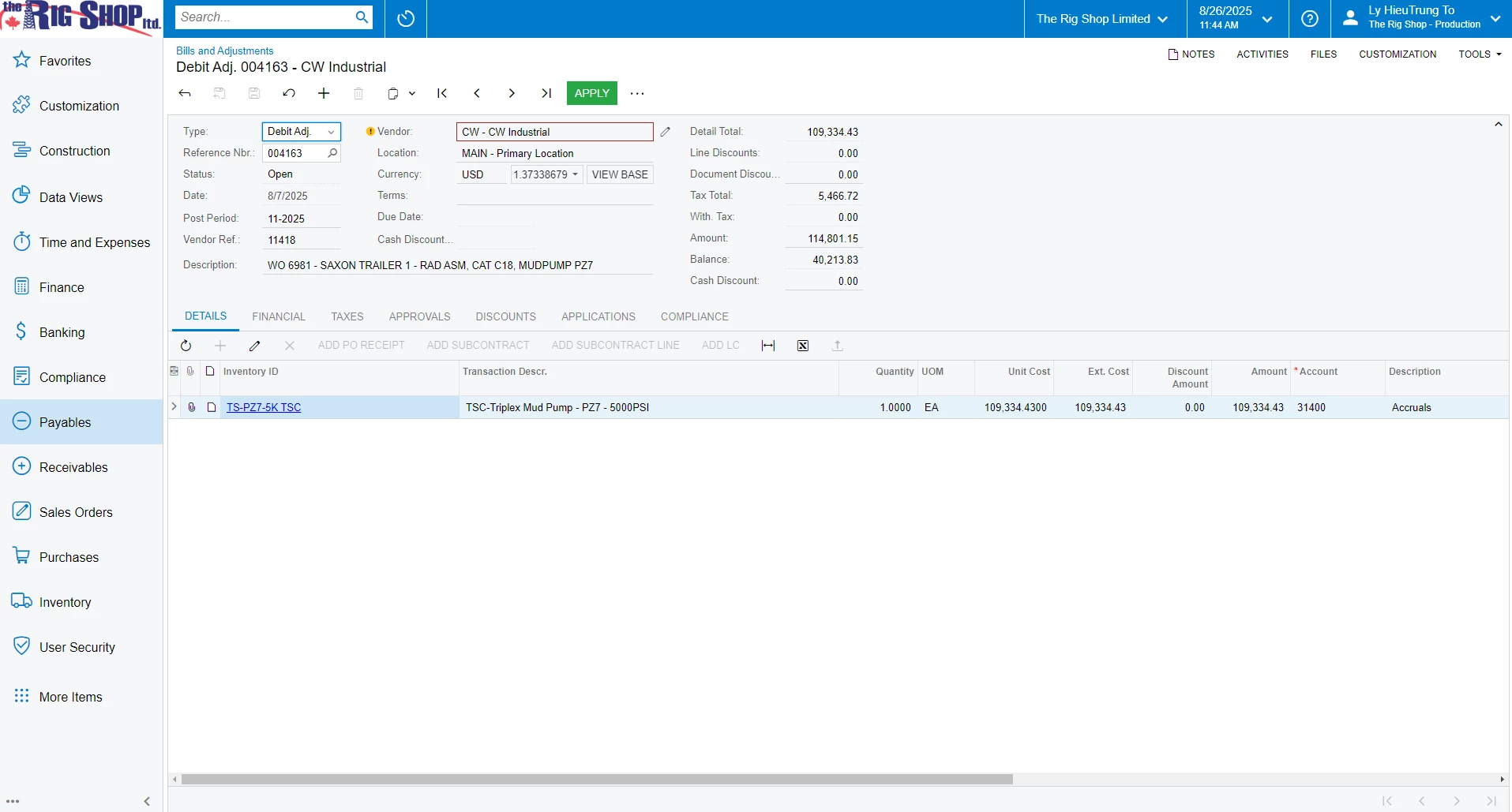Click the horizontal scrollbar of the grid
This screenshot has width=1512, height=812.
tap(597, 779)
